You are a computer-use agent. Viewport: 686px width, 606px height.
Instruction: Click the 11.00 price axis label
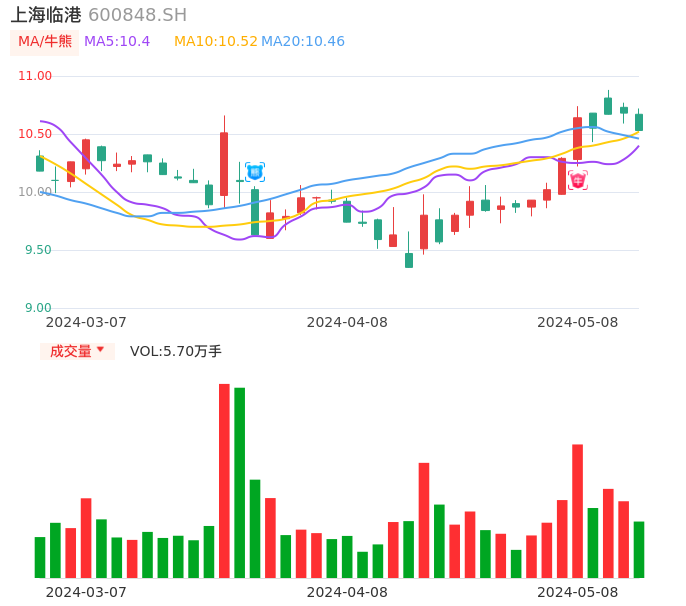[x=35, y=76]
